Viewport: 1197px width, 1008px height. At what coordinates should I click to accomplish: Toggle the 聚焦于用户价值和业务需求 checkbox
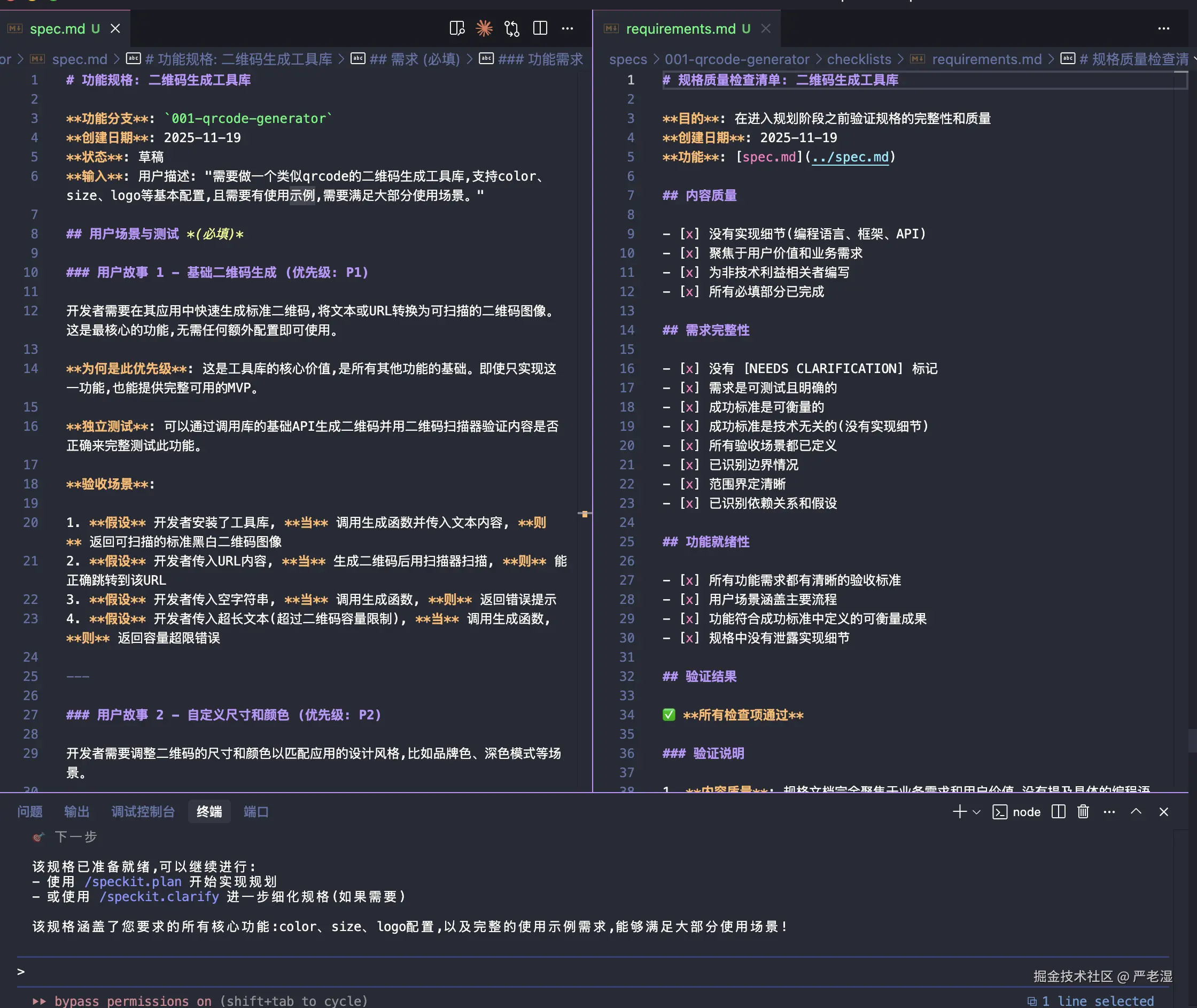coord(689,253)
